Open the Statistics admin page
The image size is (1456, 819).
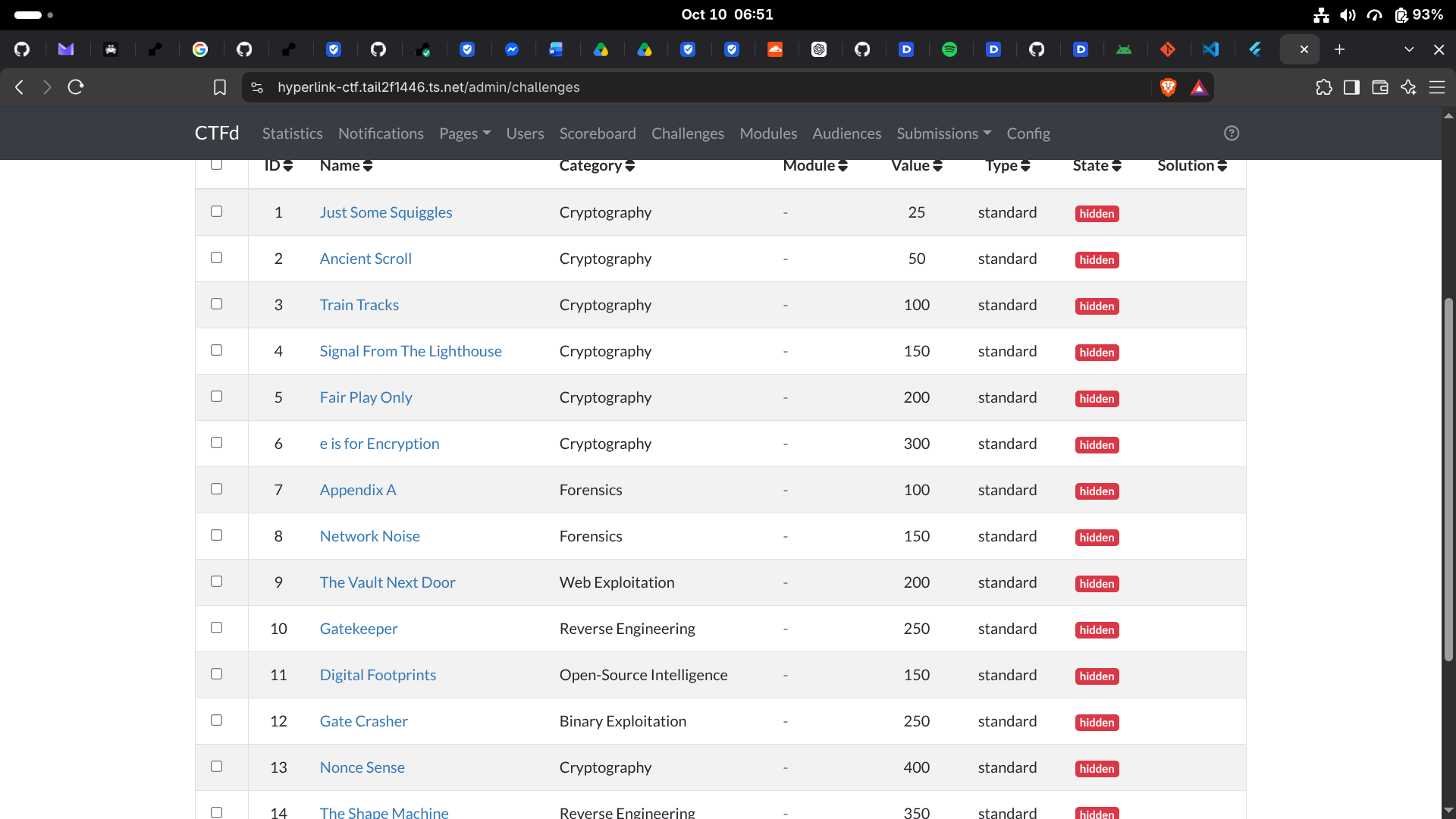pyautogui.click(x=292, y=133)
